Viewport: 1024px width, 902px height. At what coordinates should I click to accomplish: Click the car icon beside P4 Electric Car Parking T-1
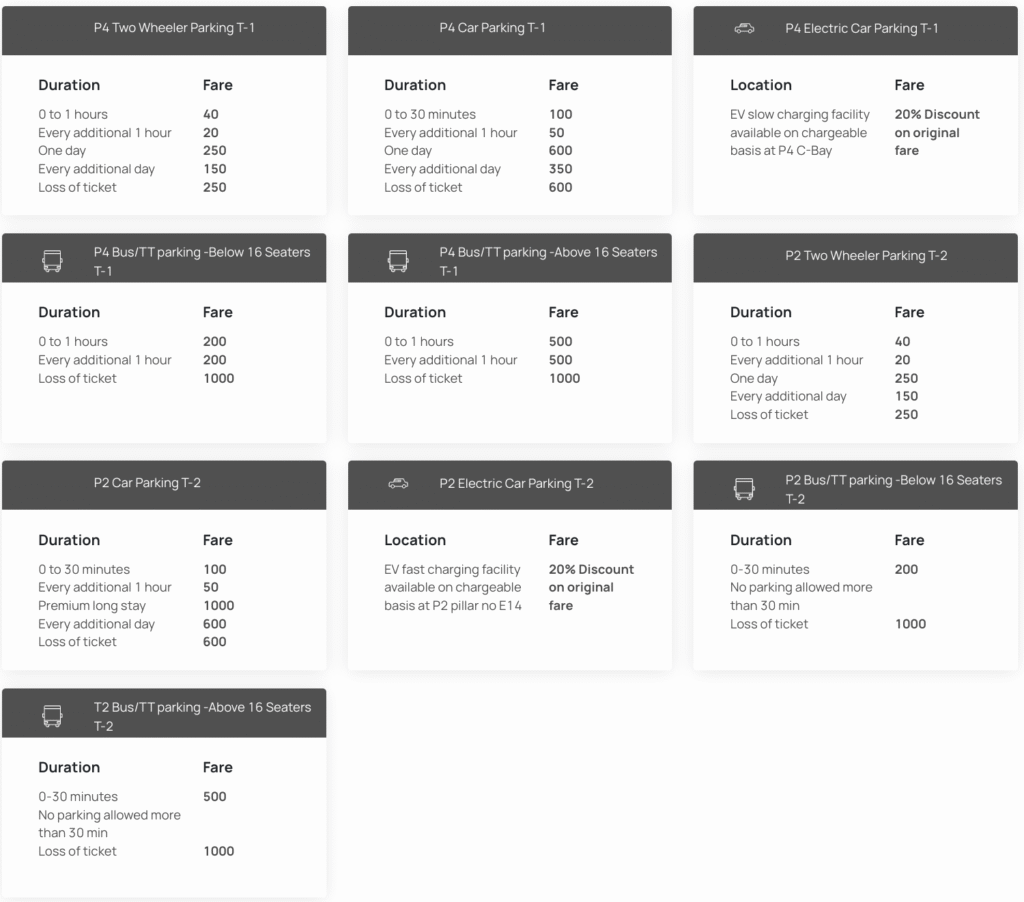click(x=744, y=29)
